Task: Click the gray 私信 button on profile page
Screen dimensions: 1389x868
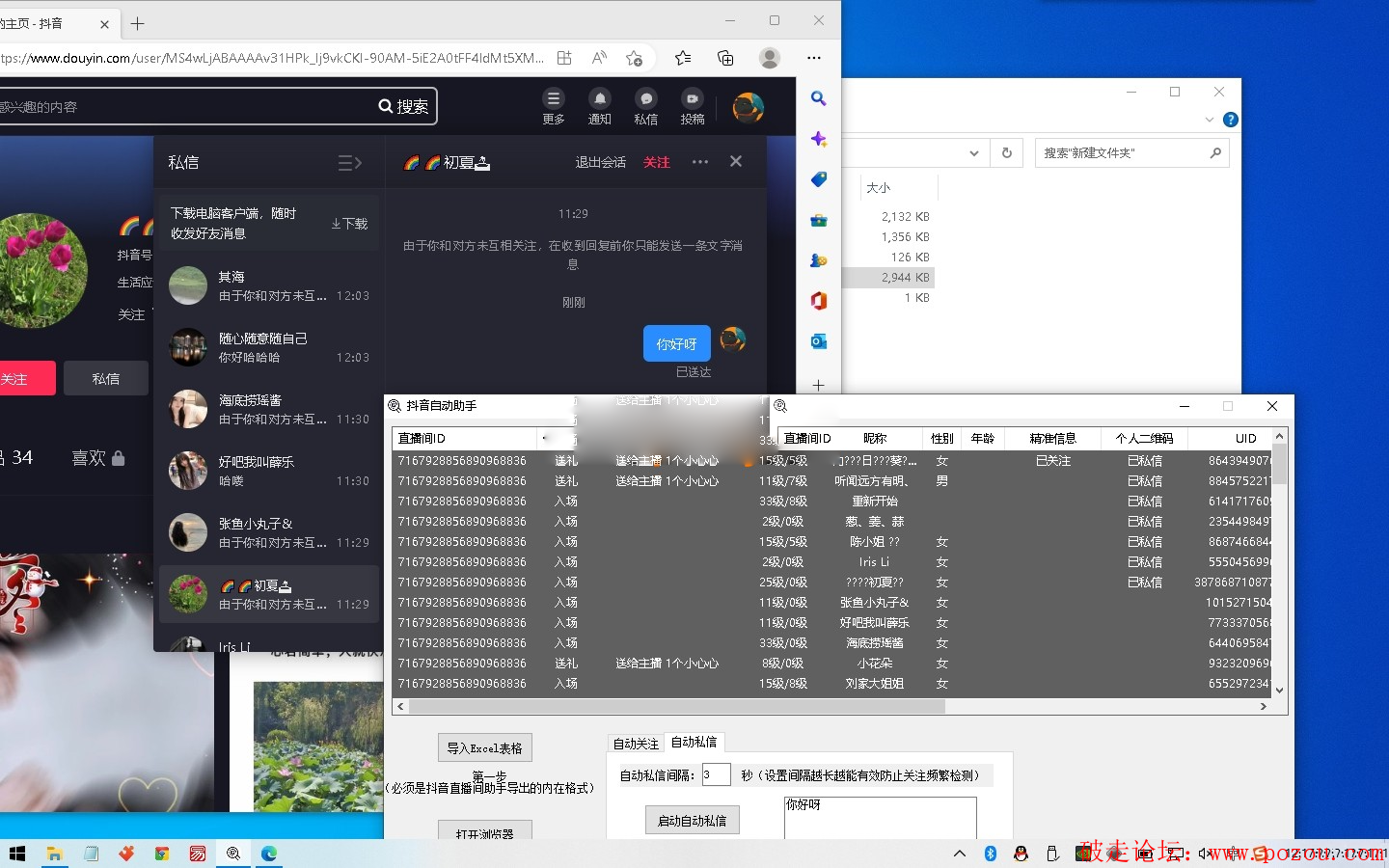Action: [106, 379]
